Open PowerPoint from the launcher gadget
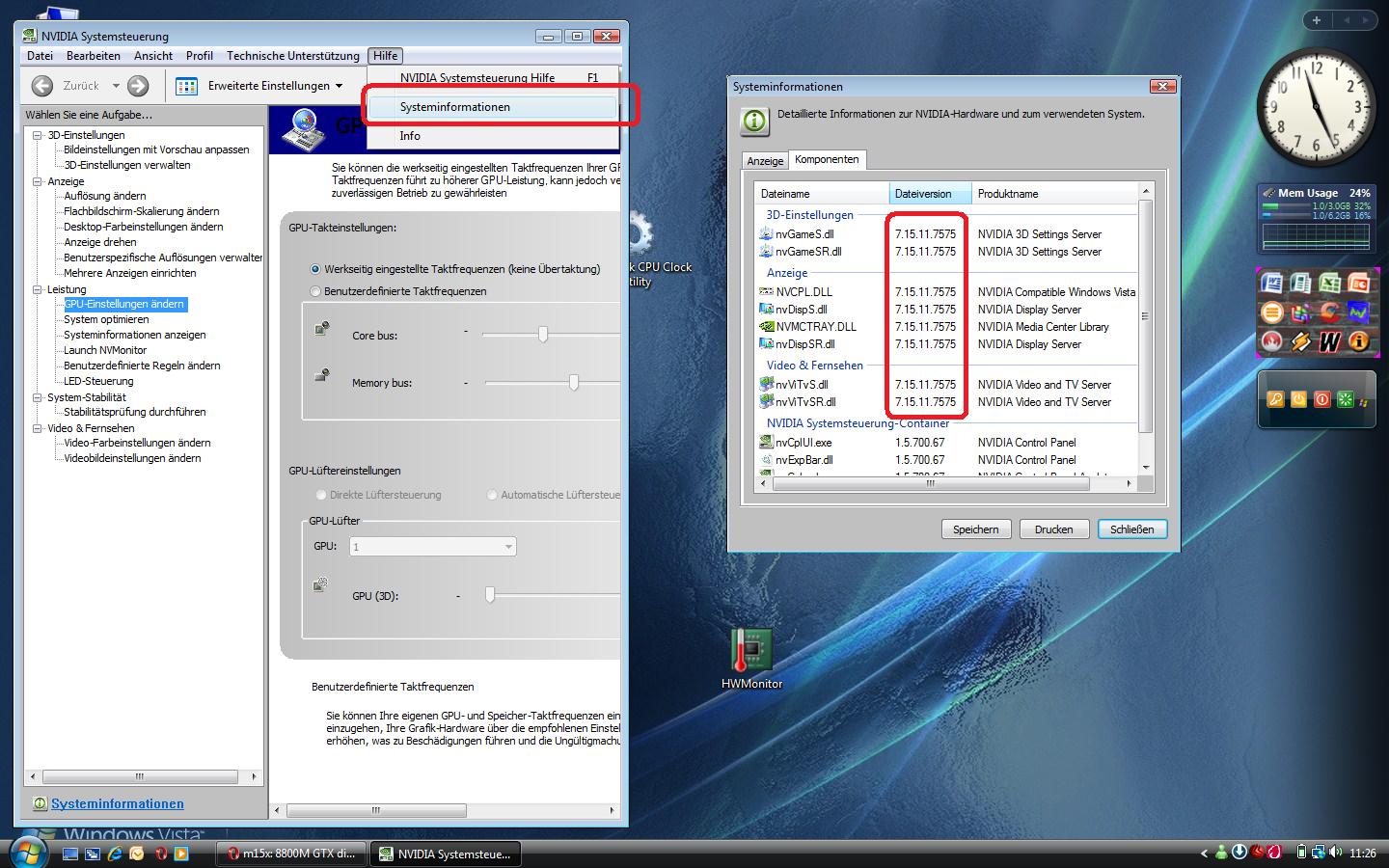1389x868 pixels. pos(1358,283)
